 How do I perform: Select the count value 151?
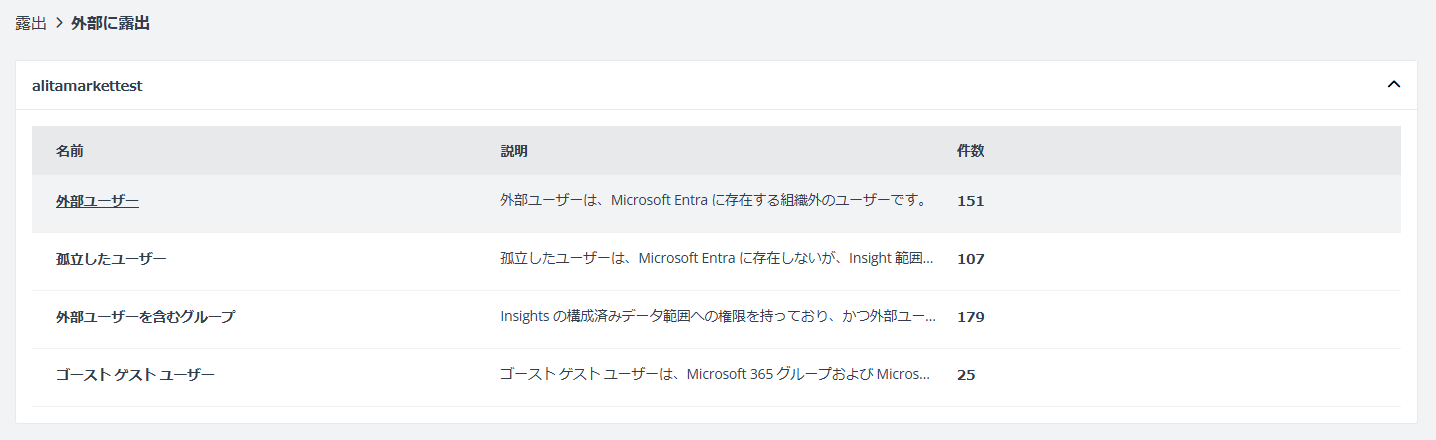tap(970, 201)
